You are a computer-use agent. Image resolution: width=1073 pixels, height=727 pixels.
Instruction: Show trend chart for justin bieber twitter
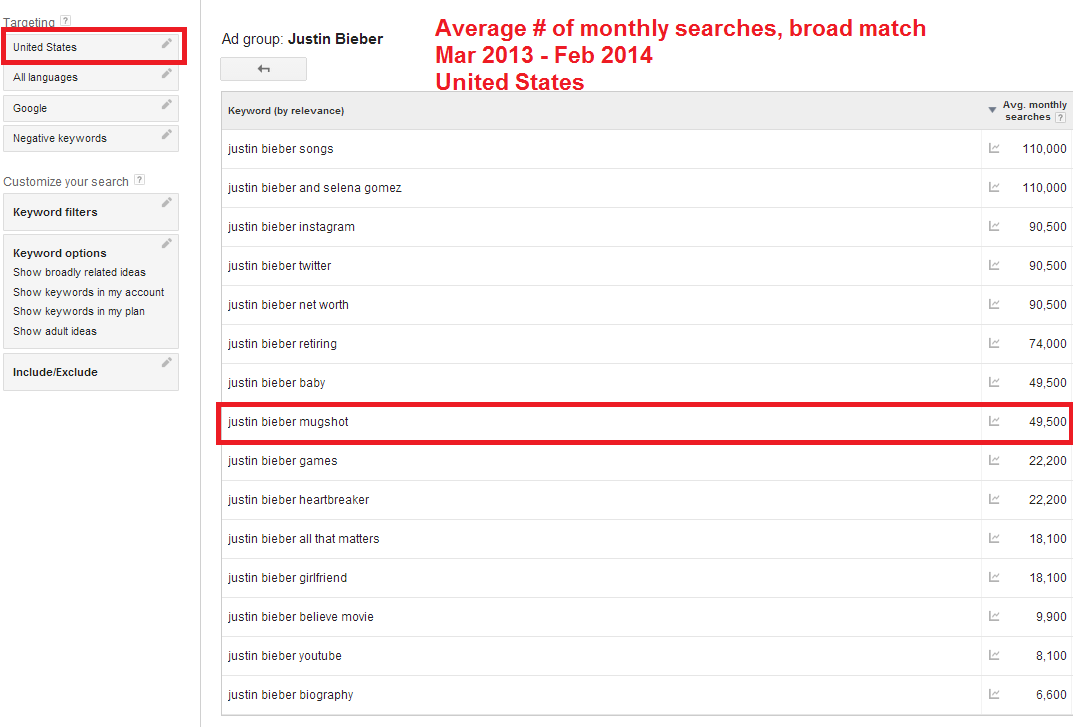[x=994, y=265]
